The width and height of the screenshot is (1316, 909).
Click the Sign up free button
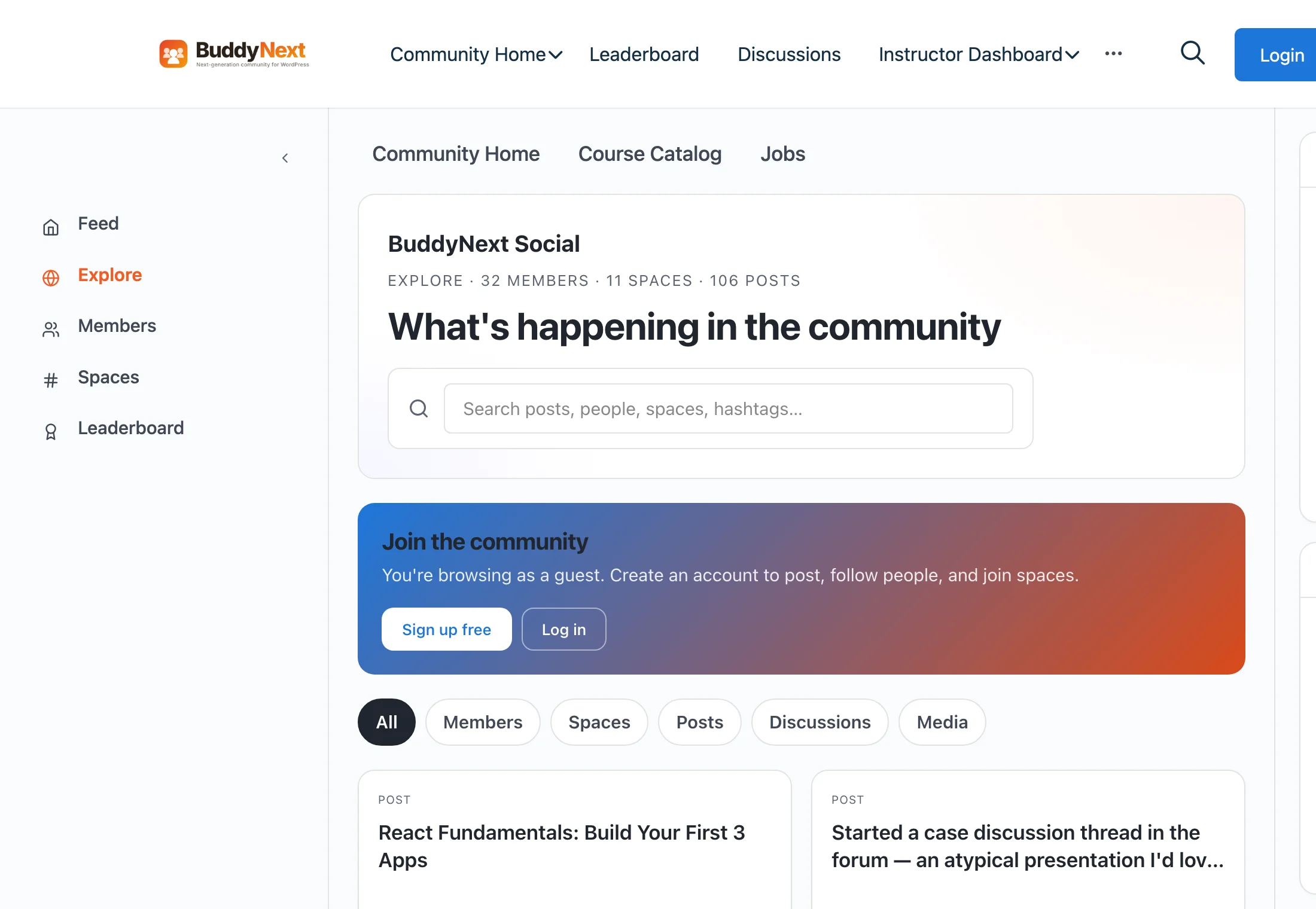click(446, 629)
